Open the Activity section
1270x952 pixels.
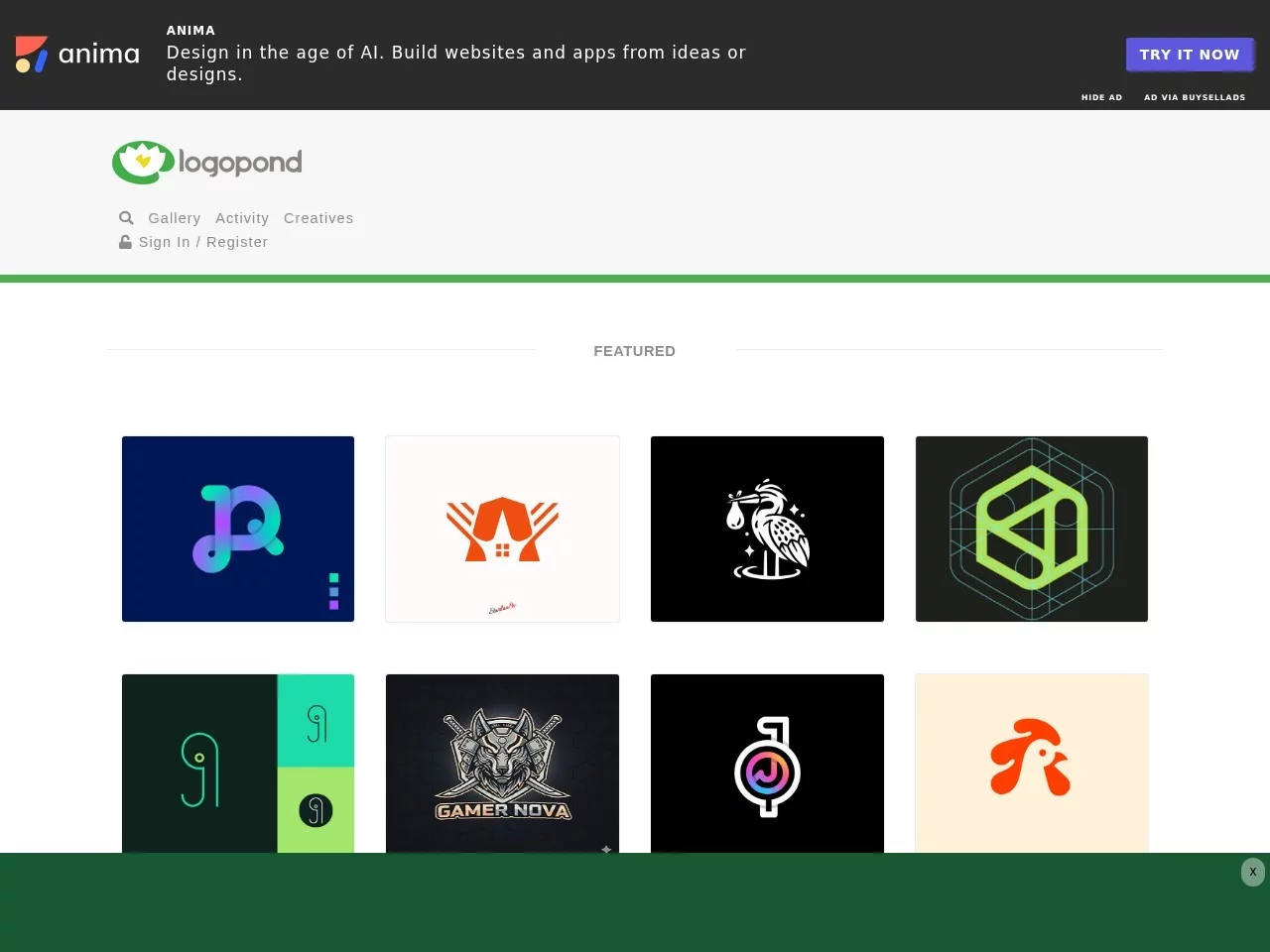[x=242, y=218]
